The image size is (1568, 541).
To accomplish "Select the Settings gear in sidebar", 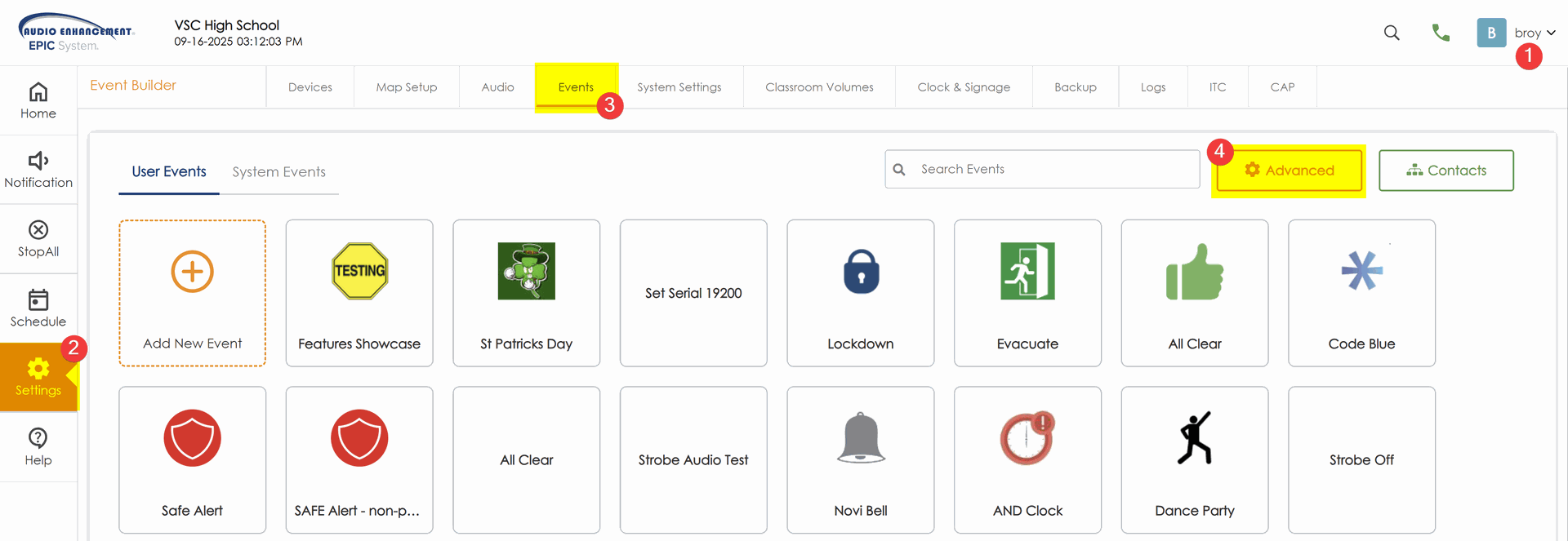I will pyautogui.click(x=38, y=377).
